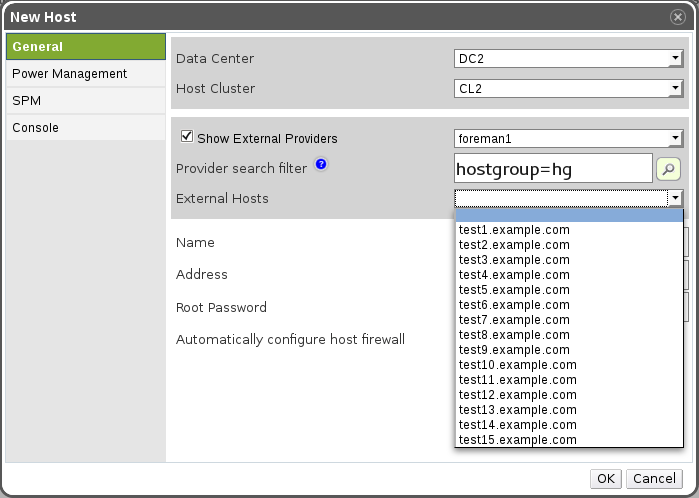Open the SPM tab
Viewport: 699px width, 498px height.
click(27, 101)
